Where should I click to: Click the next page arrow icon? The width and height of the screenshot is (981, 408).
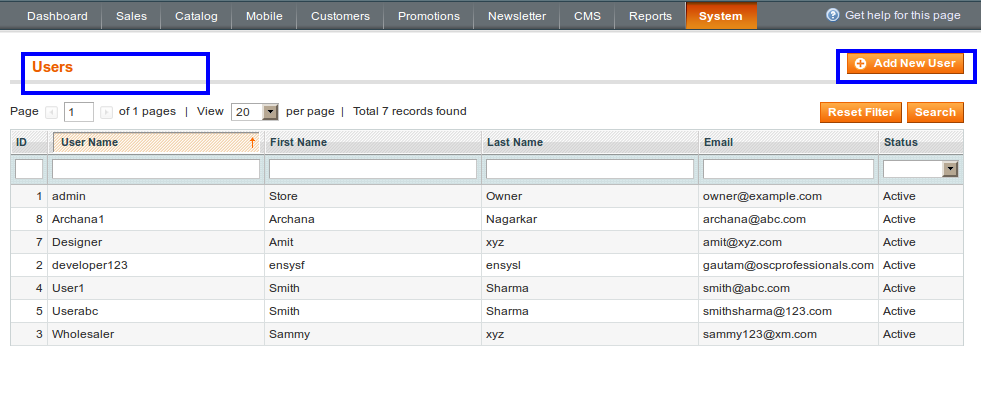(x=106, y=112)
